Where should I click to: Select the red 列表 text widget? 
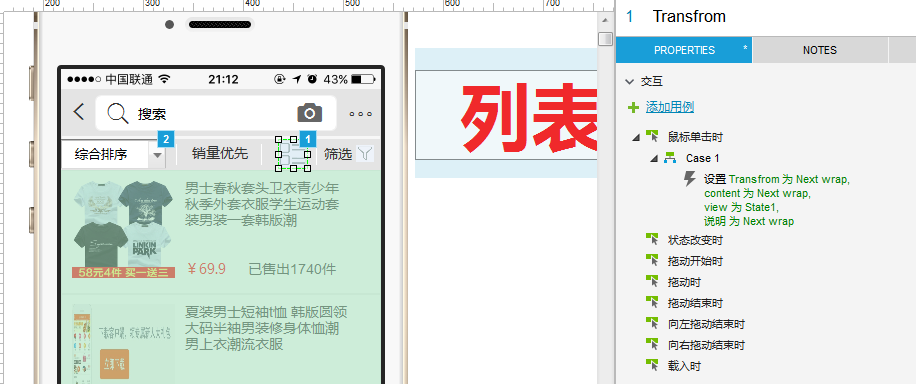[506, 115]
